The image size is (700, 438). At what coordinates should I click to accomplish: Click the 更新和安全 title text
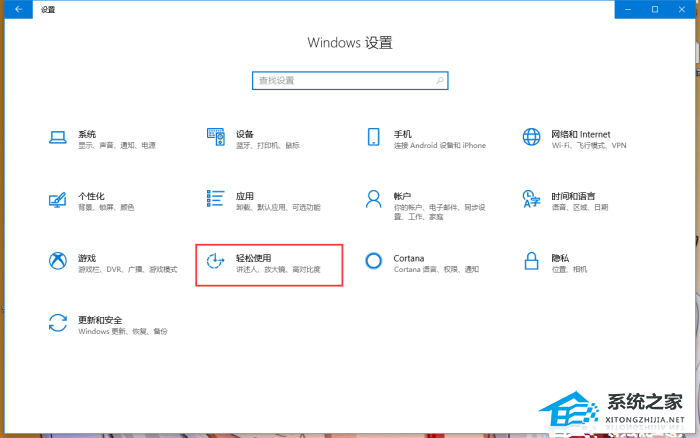point(100,320)
